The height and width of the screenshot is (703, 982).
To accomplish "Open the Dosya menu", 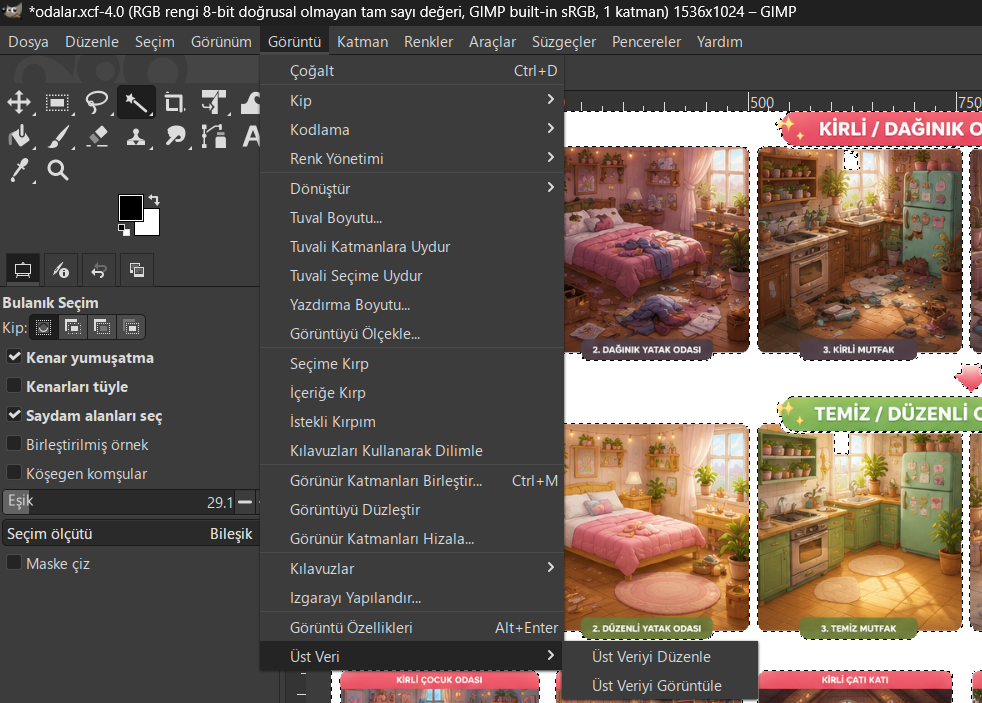I will [28, 41].
